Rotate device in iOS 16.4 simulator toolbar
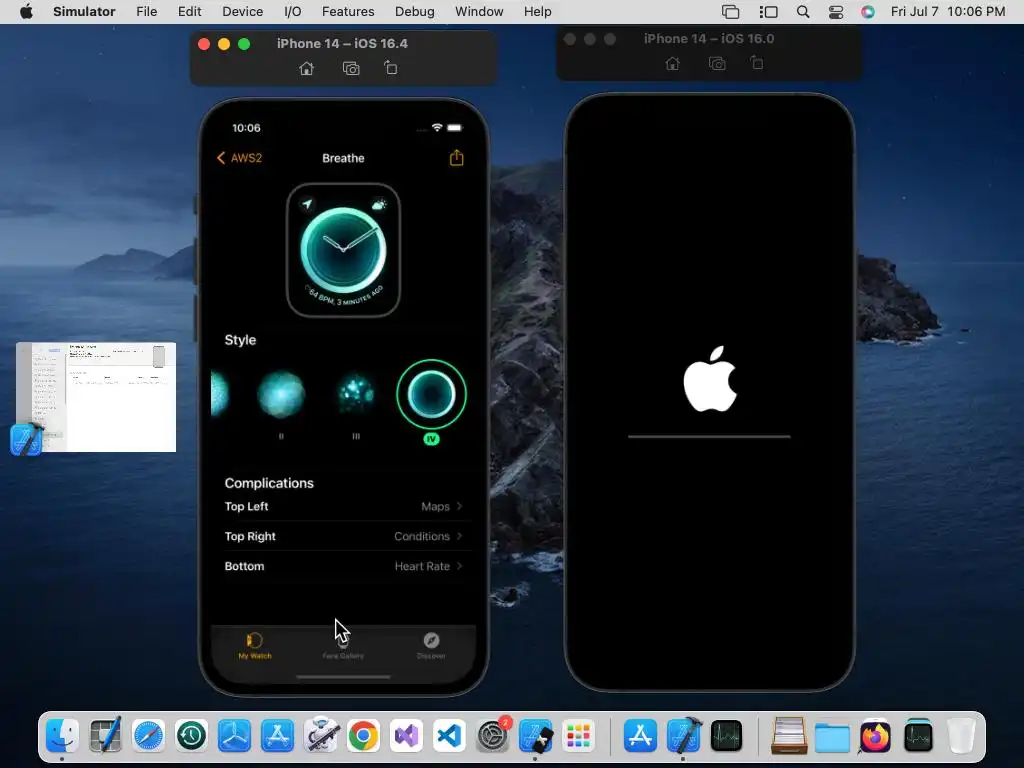The width and height of the screenshot is (1024, 768). [x=391, y=68]
